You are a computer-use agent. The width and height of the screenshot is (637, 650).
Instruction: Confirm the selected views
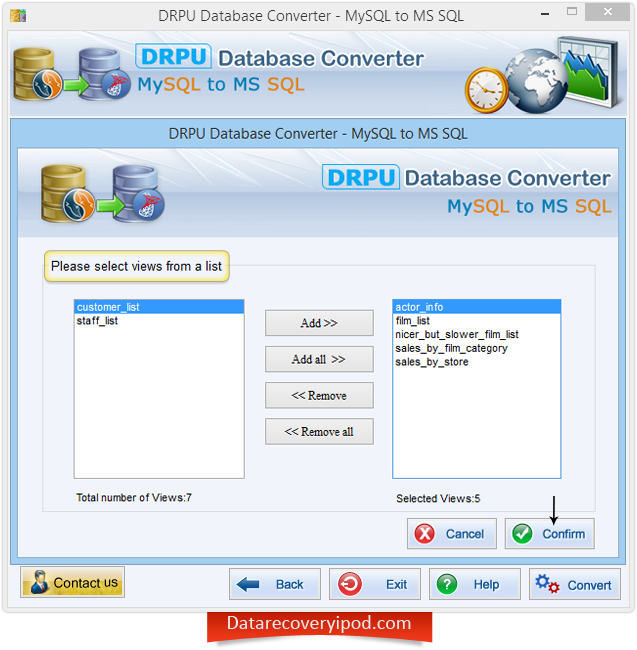(550, 534)
